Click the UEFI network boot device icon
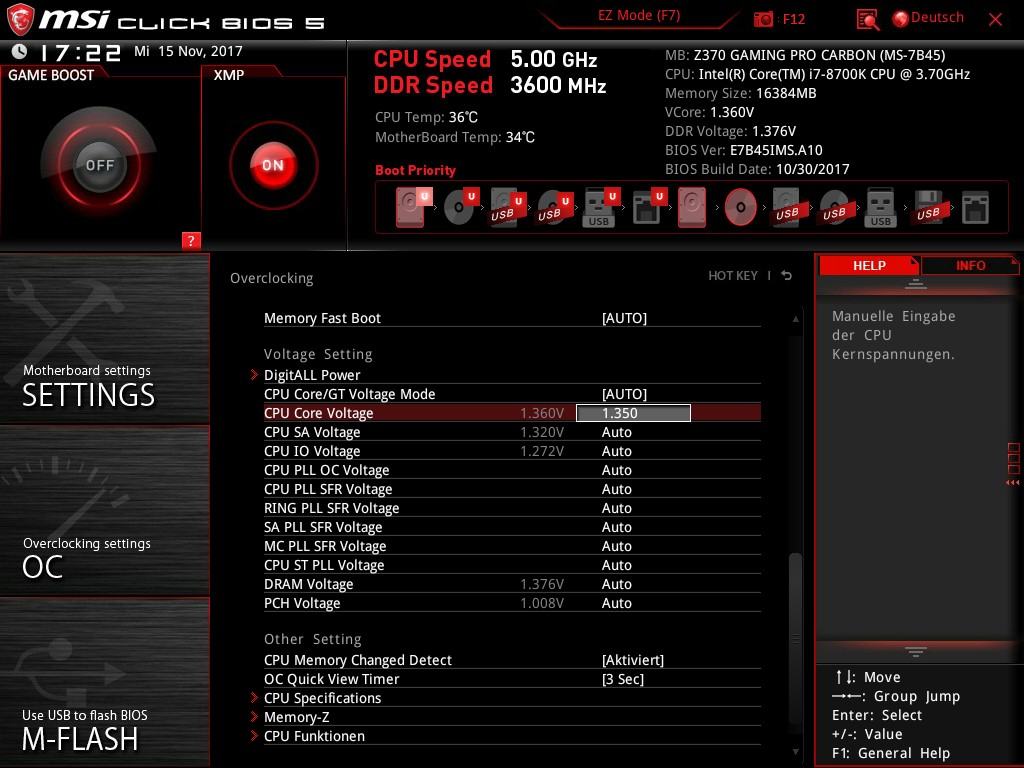 click(648, 207)
